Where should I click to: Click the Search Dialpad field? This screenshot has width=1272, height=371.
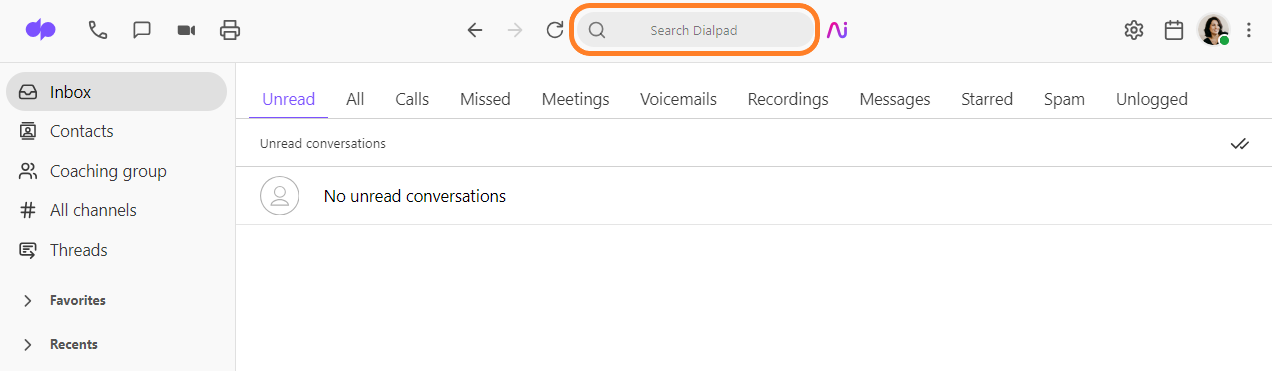[x=696, y=30]
